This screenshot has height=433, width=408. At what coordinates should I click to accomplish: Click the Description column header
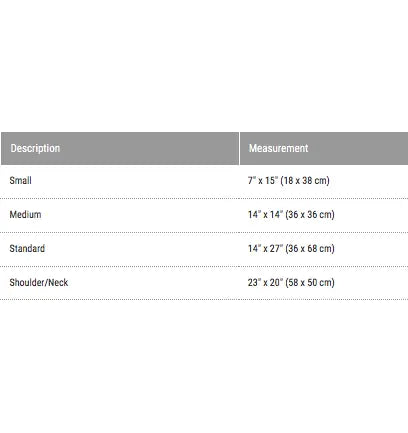(x=35, y=148)
